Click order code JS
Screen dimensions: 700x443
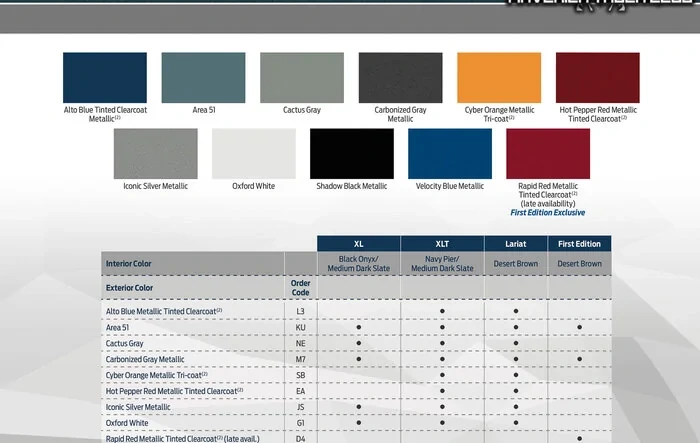[300, 407]
